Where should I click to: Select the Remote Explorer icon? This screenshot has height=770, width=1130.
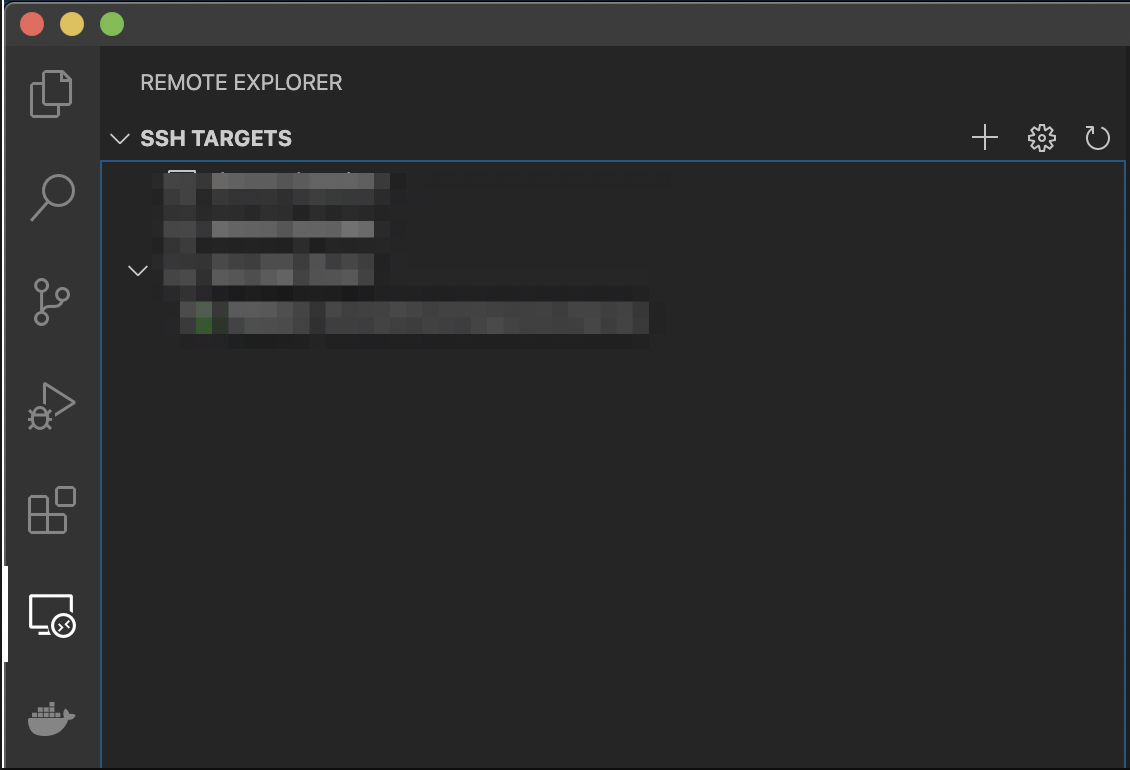click(x=52, y=617)
